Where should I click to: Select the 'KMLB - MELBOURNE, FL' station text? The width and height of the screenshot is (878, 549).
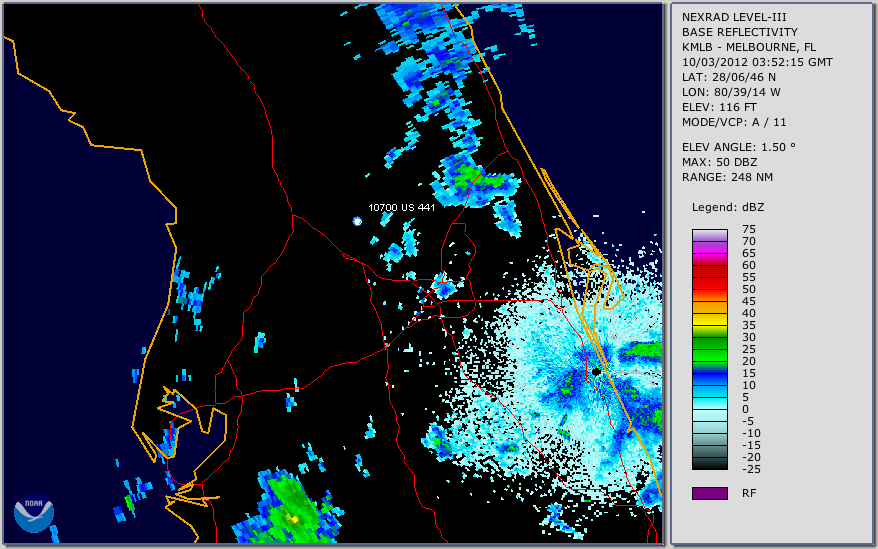pyautogui.click(x=749, y=47)
